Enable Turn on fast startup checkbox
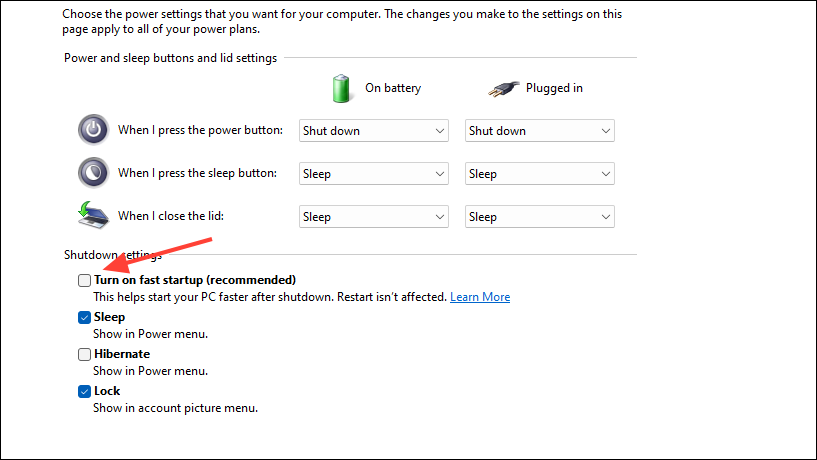This screenshot has height=460, width=817. pyautogui.click(x=84, y=280)
